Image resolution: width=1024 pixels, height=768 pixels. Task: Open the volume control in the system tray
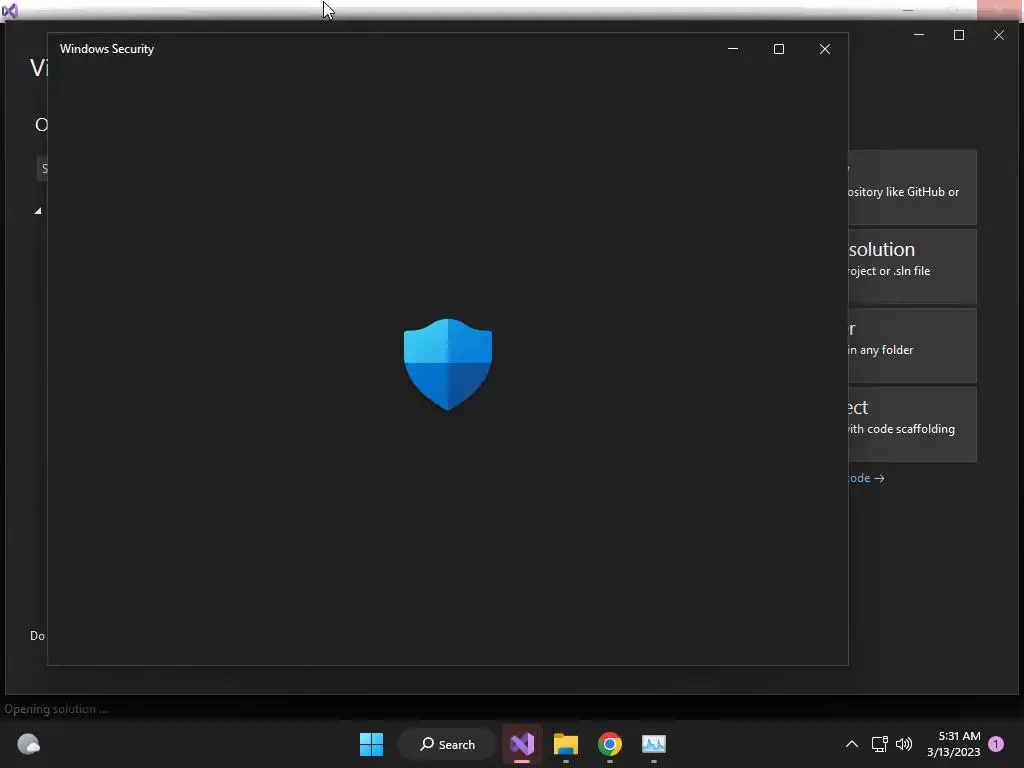coord(904,744)
